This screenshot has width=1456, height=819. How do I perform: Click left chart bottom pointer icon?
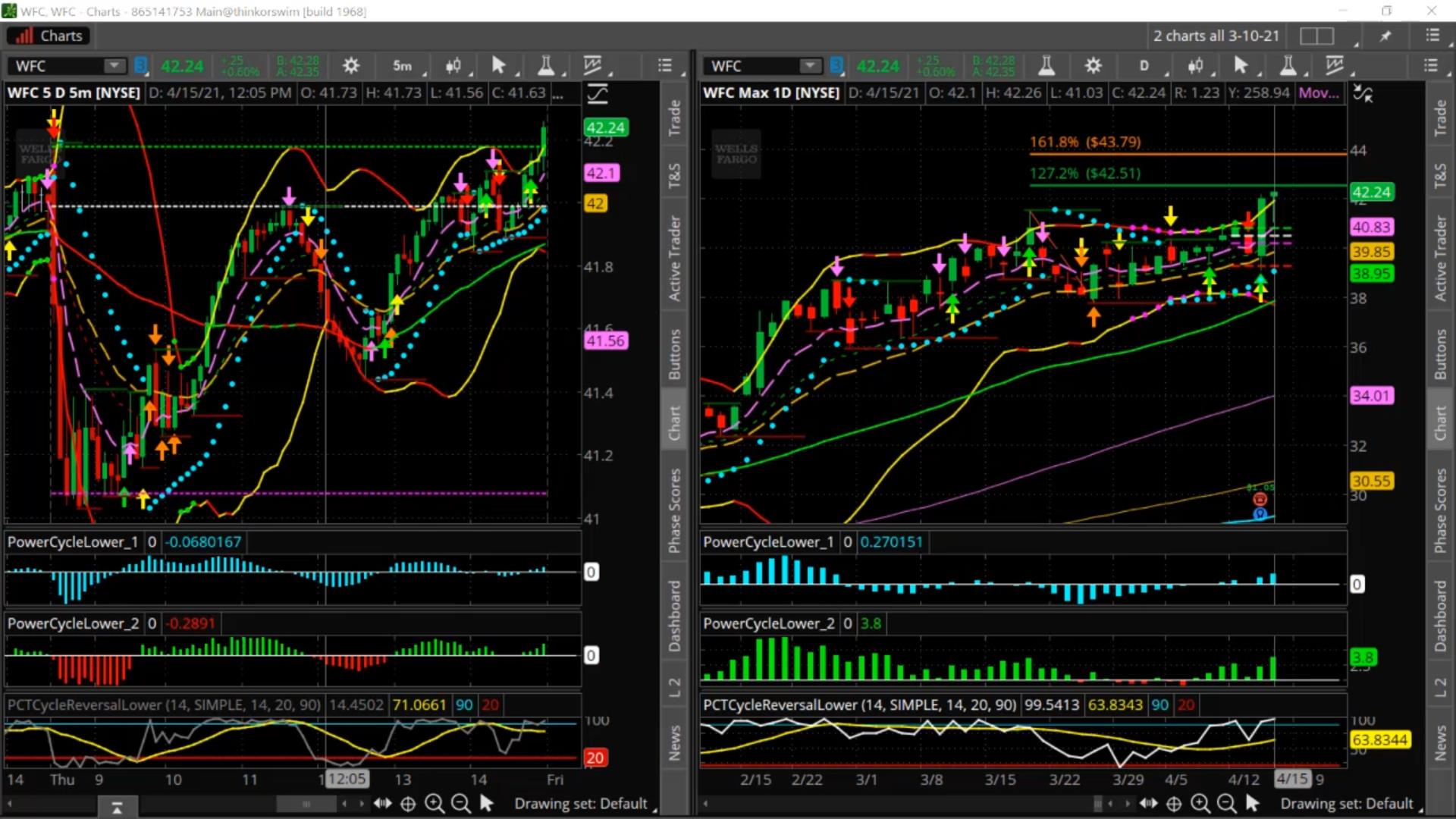click(x=486, y=803)
